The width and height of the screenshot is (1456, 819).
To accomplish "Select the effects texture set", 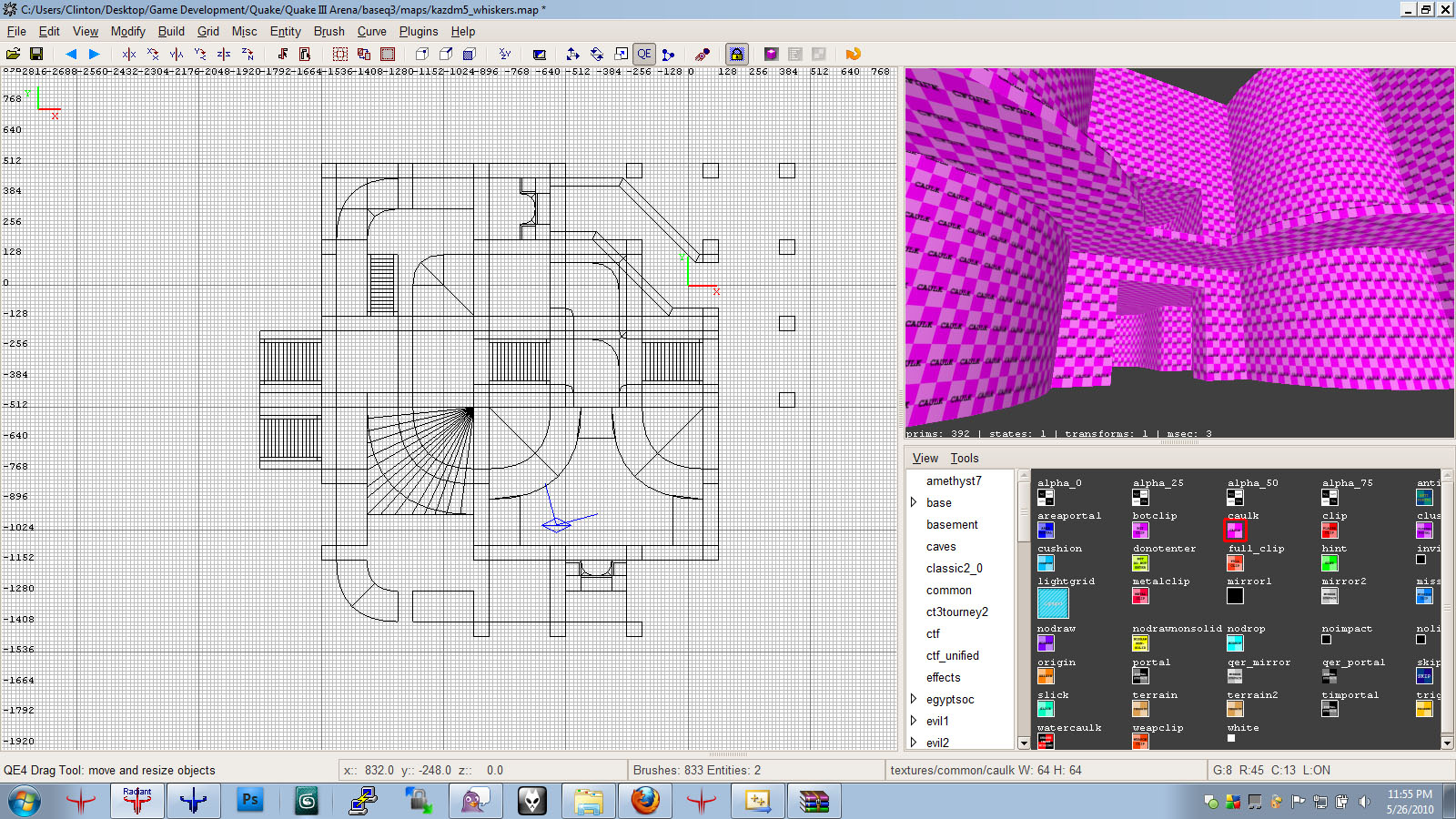I will [x=944, y=677].
